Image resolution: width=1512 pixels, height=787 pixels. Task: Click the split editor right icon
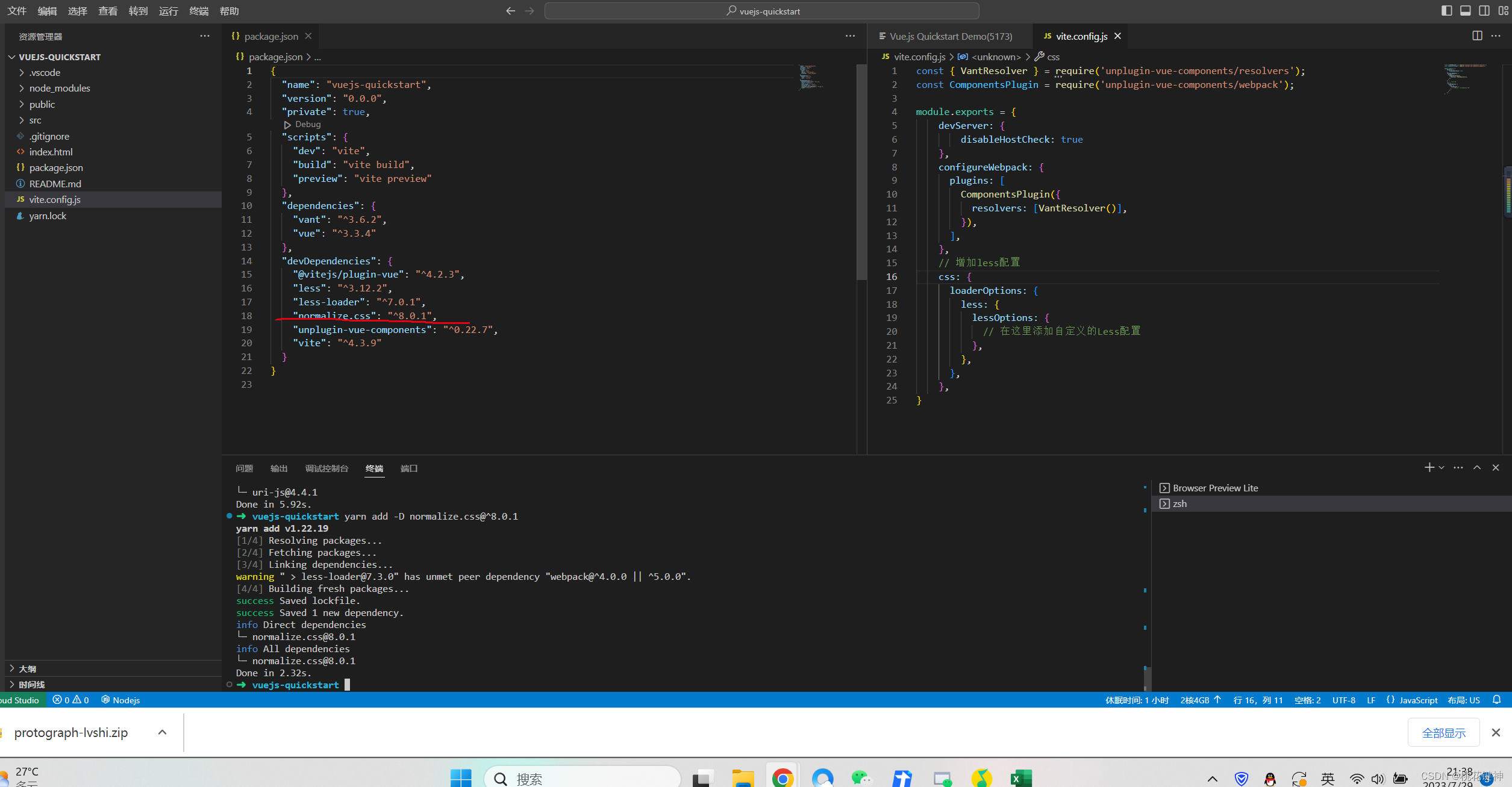tap(1477, 36)
